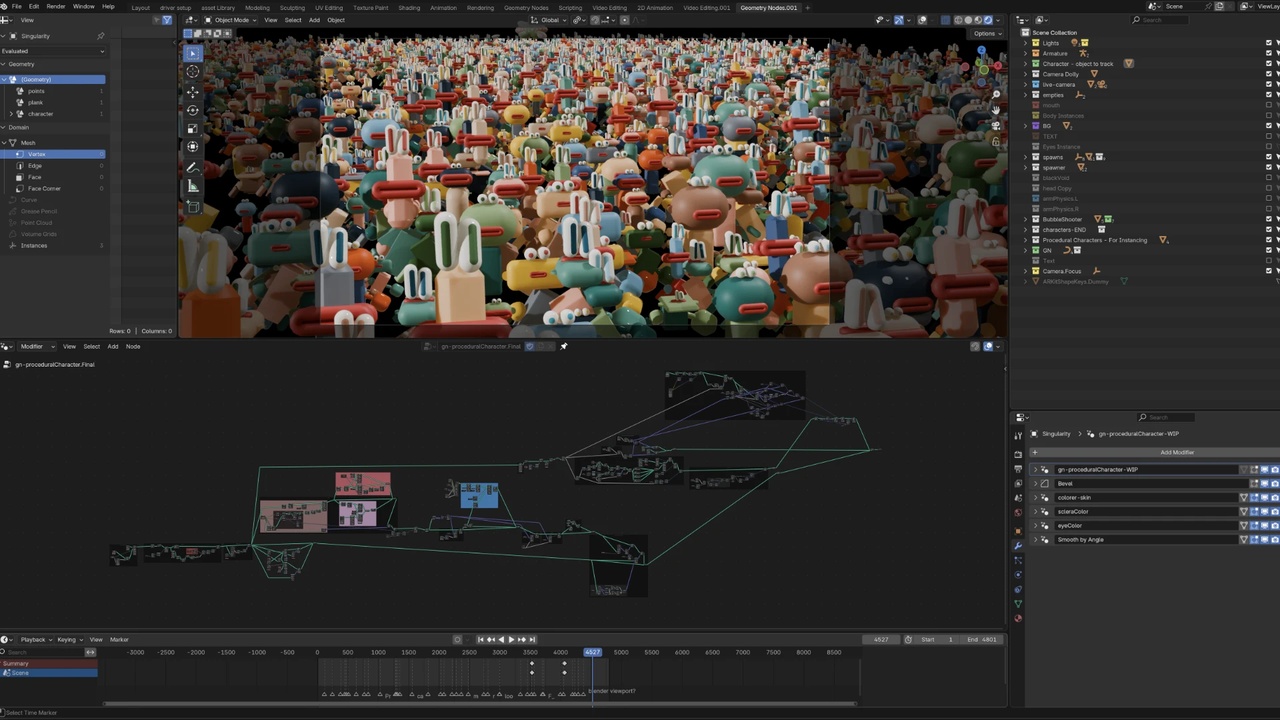Select the Rotate tool in viewport toolbar
The image size is (1280, 720).
click(193, 110)
